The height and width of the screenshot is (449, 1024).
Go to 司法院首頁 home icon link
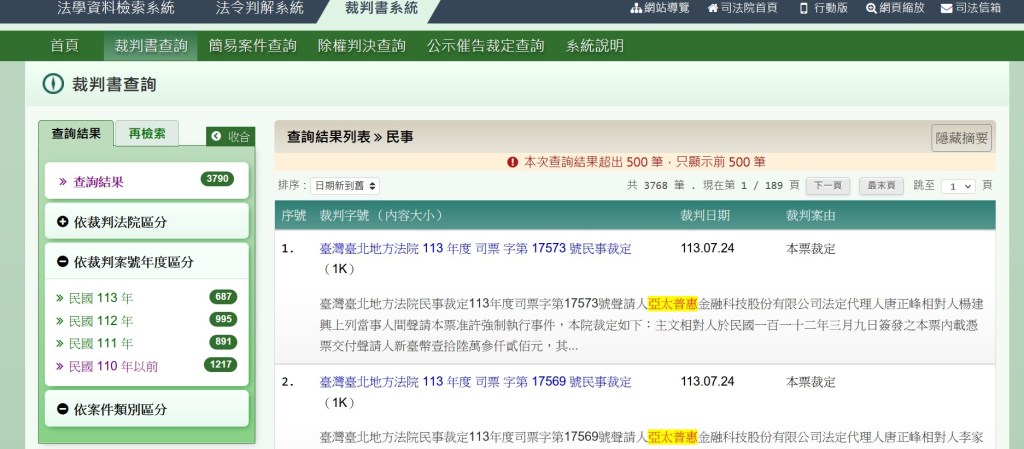coord(742,9)
